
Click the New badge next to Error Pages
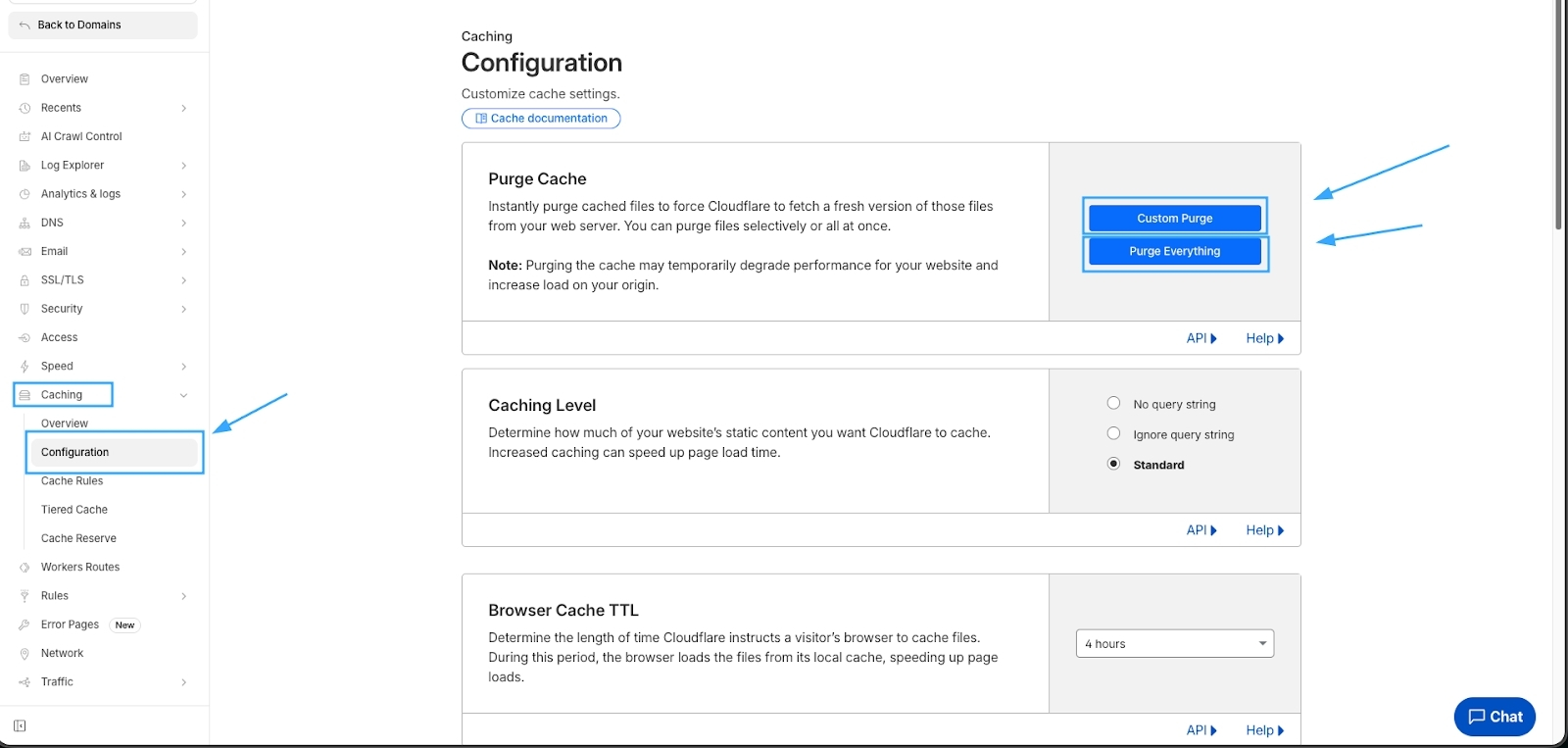pos(124,625)
